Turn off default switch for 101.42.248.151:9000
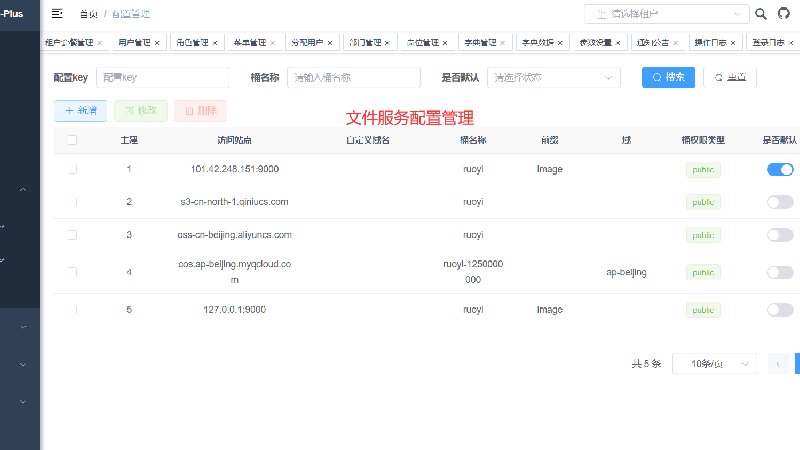800x450 pixels. pos(780,169)
